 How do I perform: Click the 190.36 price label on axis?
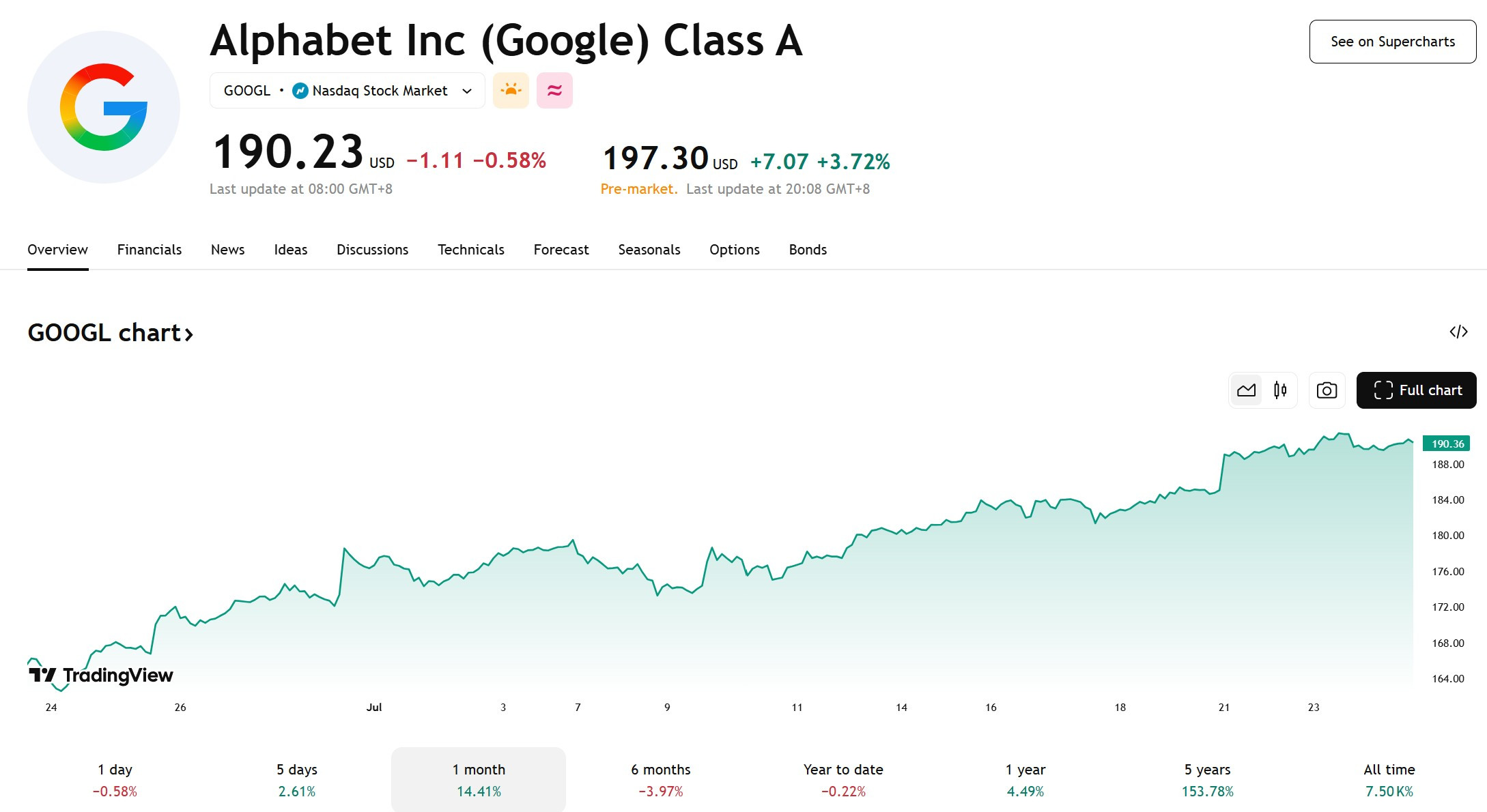(1446, 444)
